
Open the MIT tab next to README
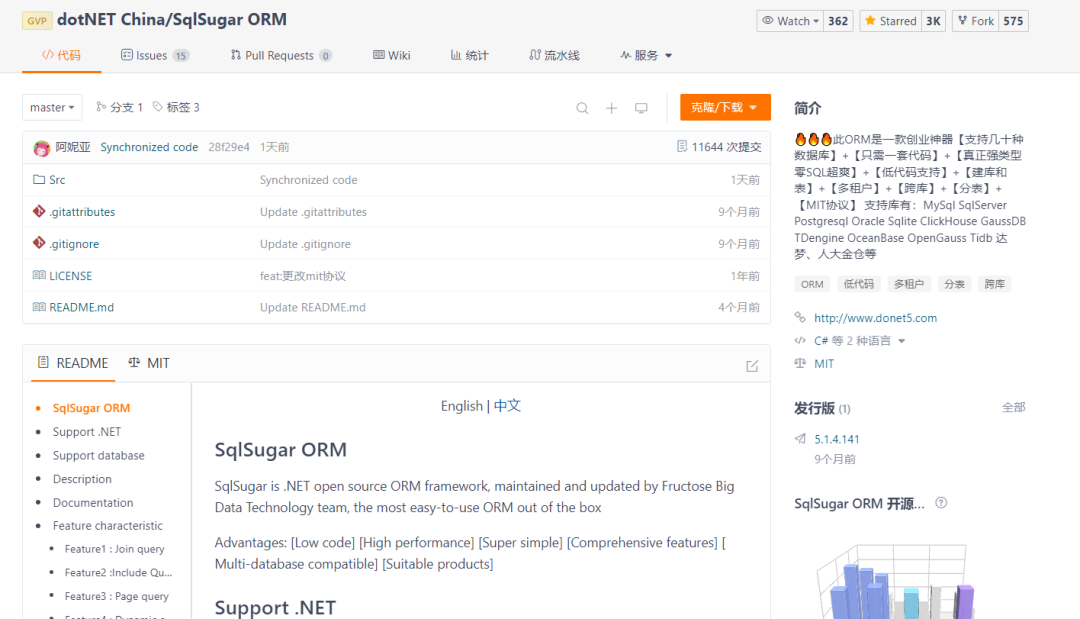pyautogui.click(x=149, y=363)
